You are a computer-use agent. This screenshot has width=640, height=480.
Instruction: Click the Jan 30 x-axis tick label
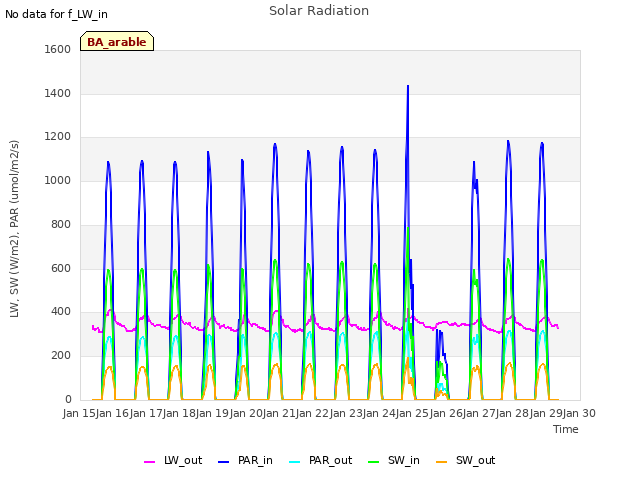(579, 413)
